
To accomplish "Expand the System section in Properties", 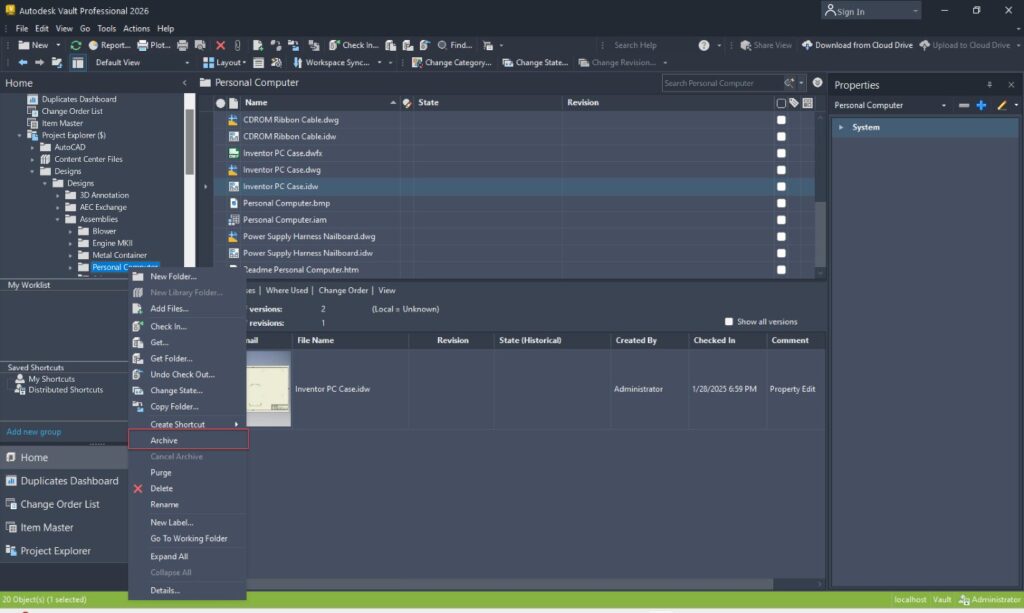I will coord(841,127).
